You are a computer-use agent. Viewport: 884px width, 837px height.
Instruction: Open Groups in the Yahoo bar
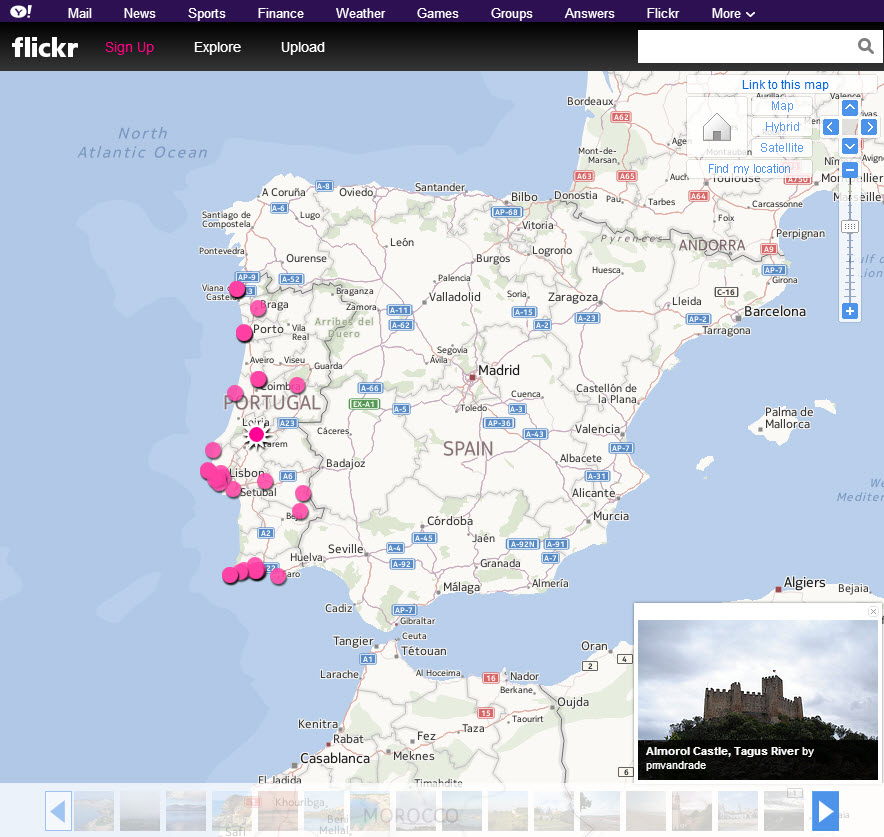click(x=511, y=14)
